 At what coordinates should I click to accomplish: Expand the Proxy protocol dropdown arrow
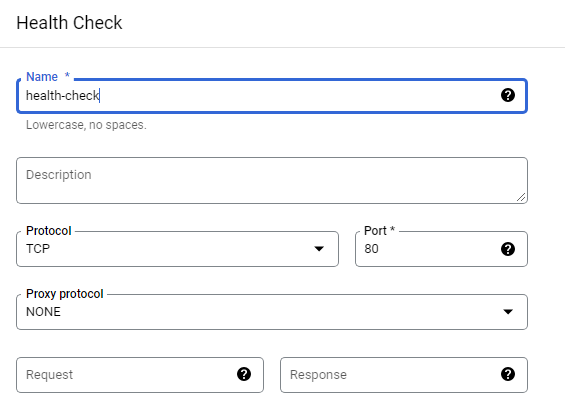[508, 312]
